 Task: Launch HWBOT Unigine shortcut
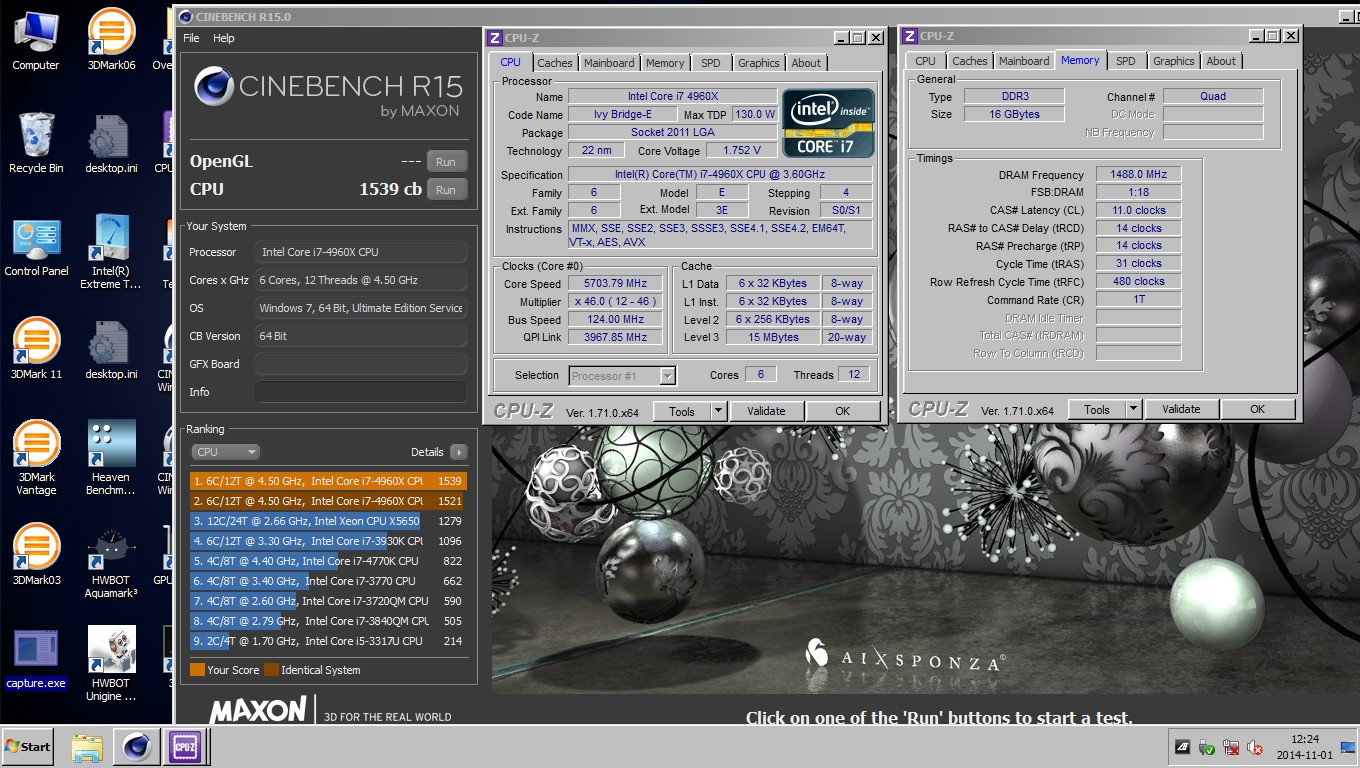pos(111,664)
